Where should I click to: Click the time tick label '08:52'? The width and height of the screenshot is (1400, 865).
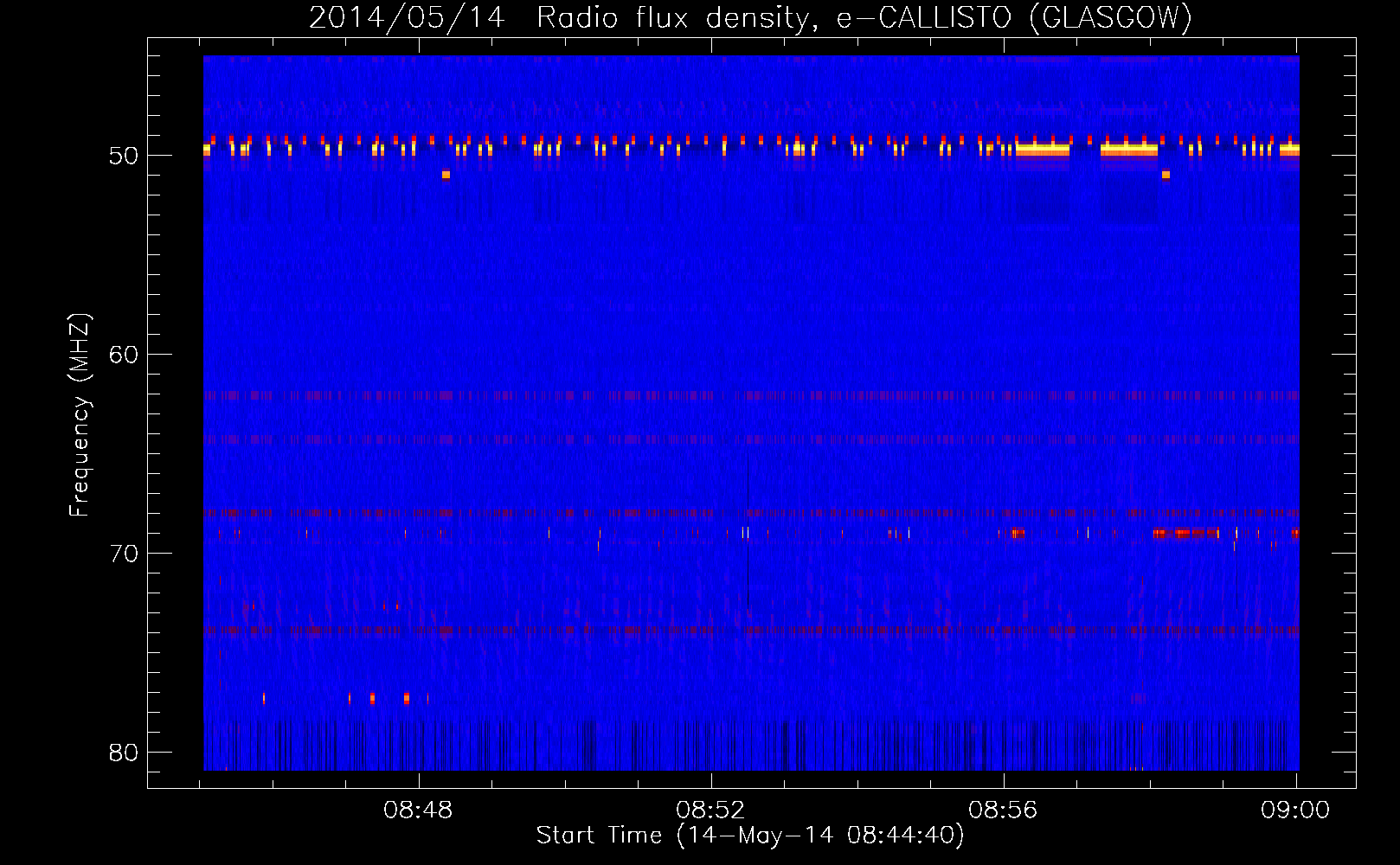(x=710, y=811)
